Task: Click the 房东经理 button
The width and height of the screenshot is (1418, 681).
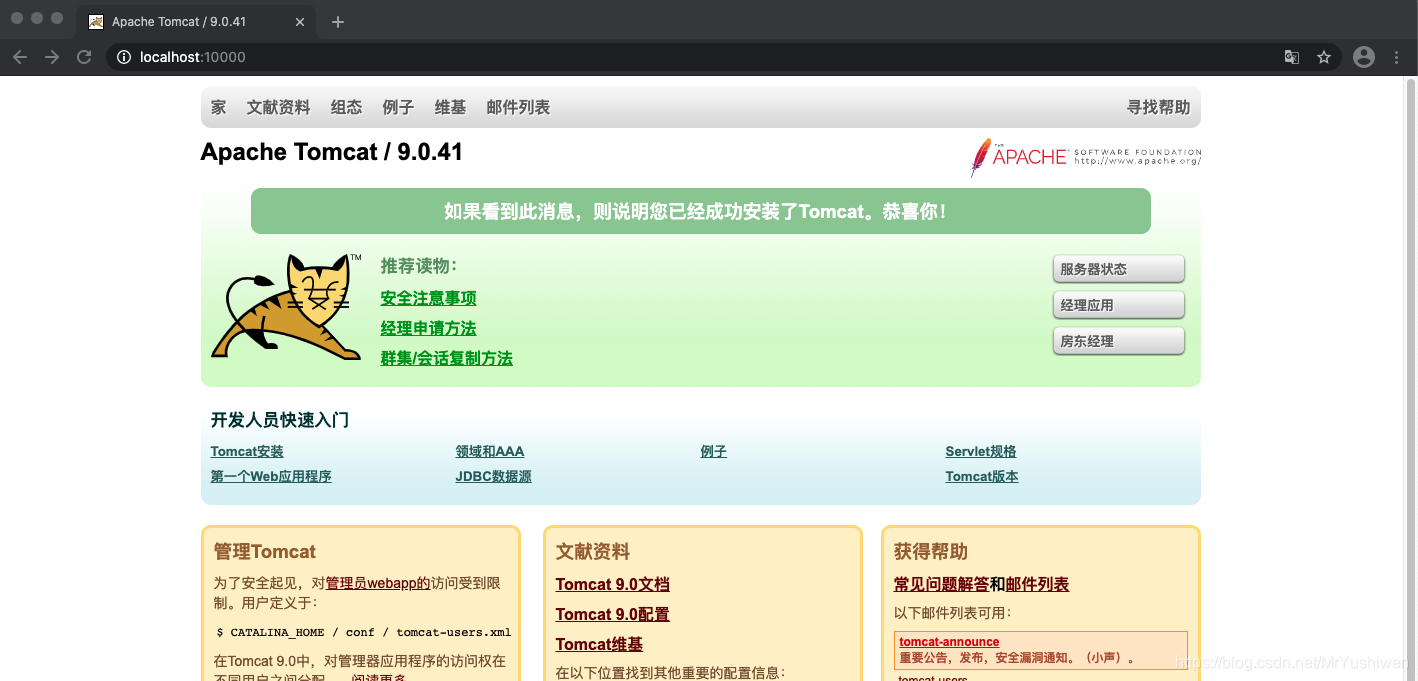Action: tap(1119, 341)
